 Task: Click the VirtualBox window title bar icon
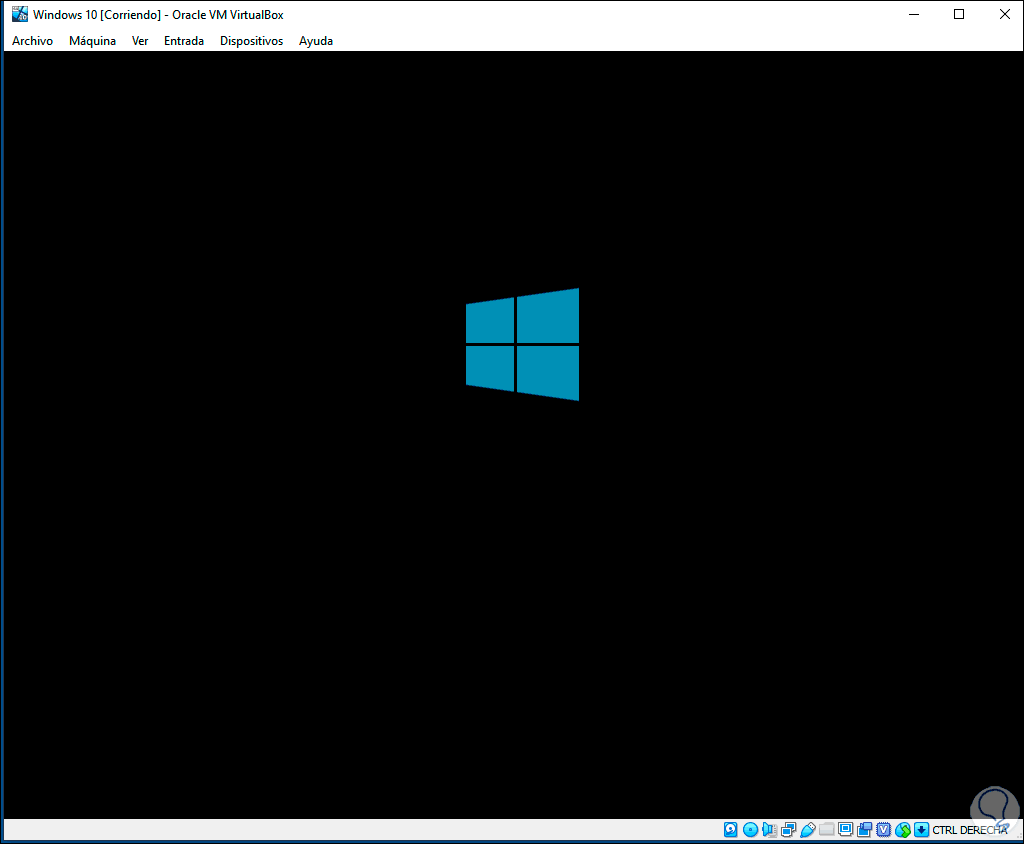20,14
